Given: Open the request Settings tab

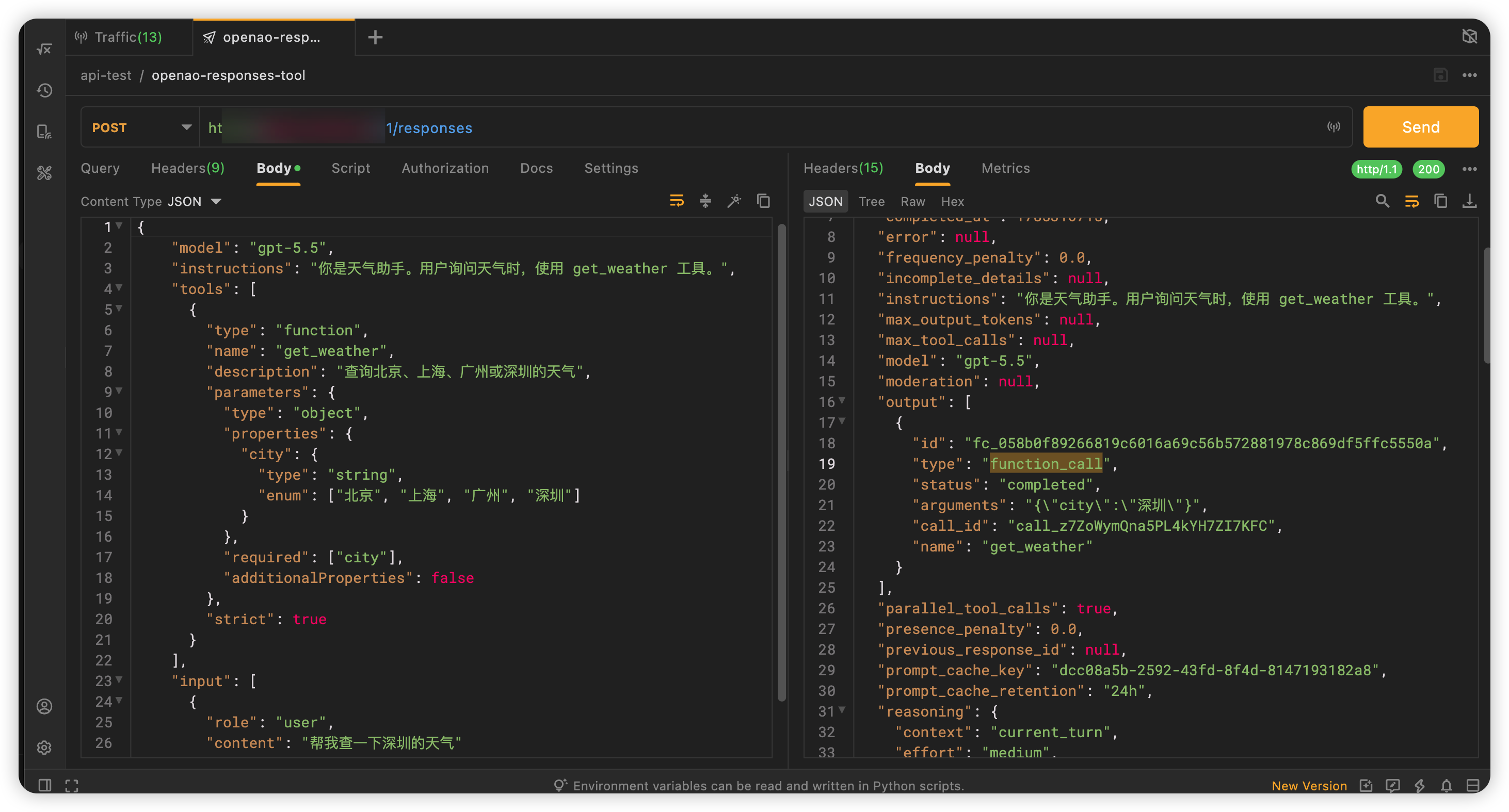Looking at the screenshot, I should pyautogui.click(x=611, y=169).
